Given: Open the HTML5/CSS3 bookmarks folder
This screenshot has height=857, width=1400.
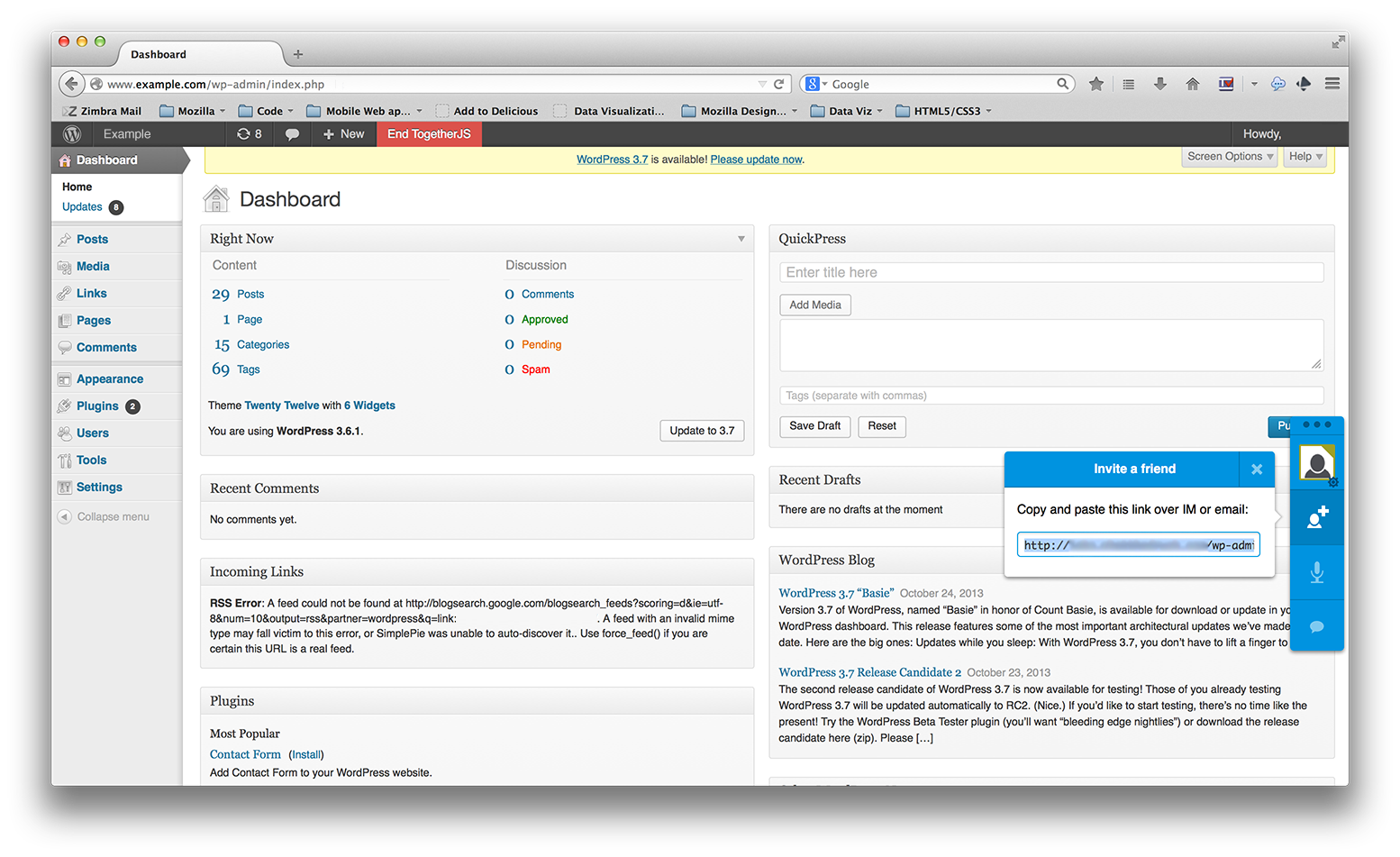Looking at the screenshot, I should click(x=943, y=111).
